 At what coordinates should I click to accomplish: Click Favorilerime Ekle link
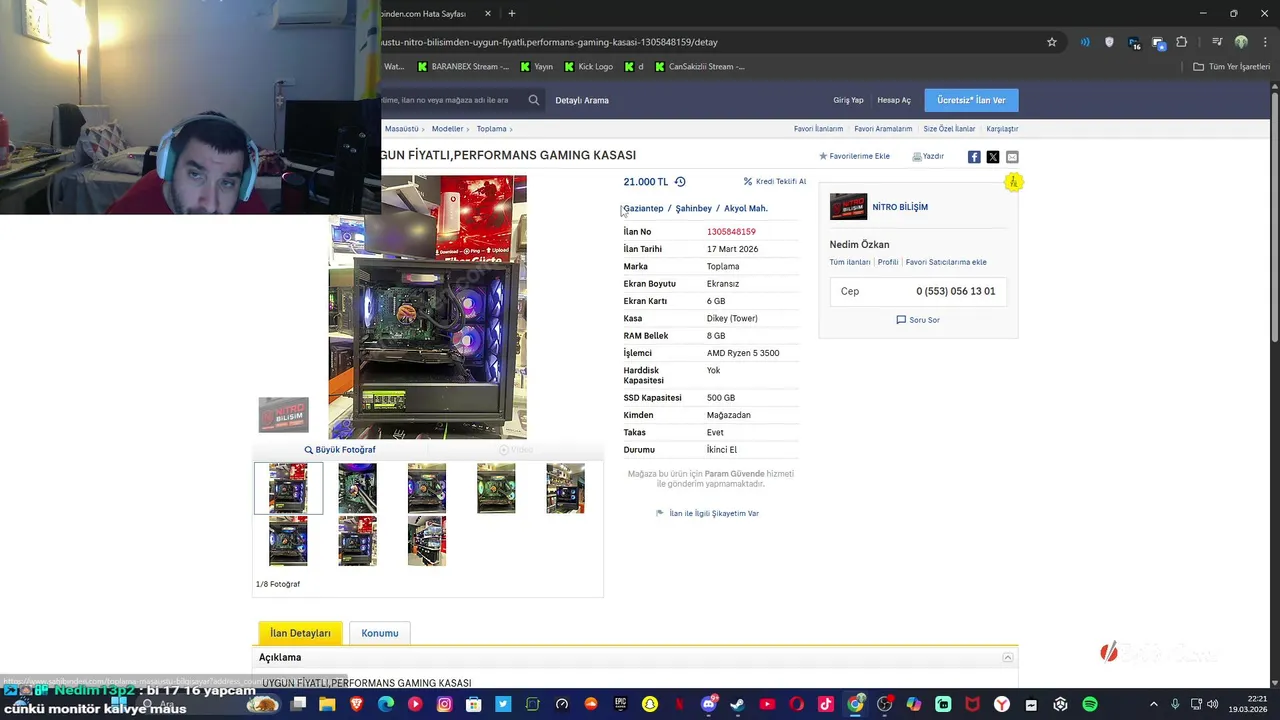point(854,156)
